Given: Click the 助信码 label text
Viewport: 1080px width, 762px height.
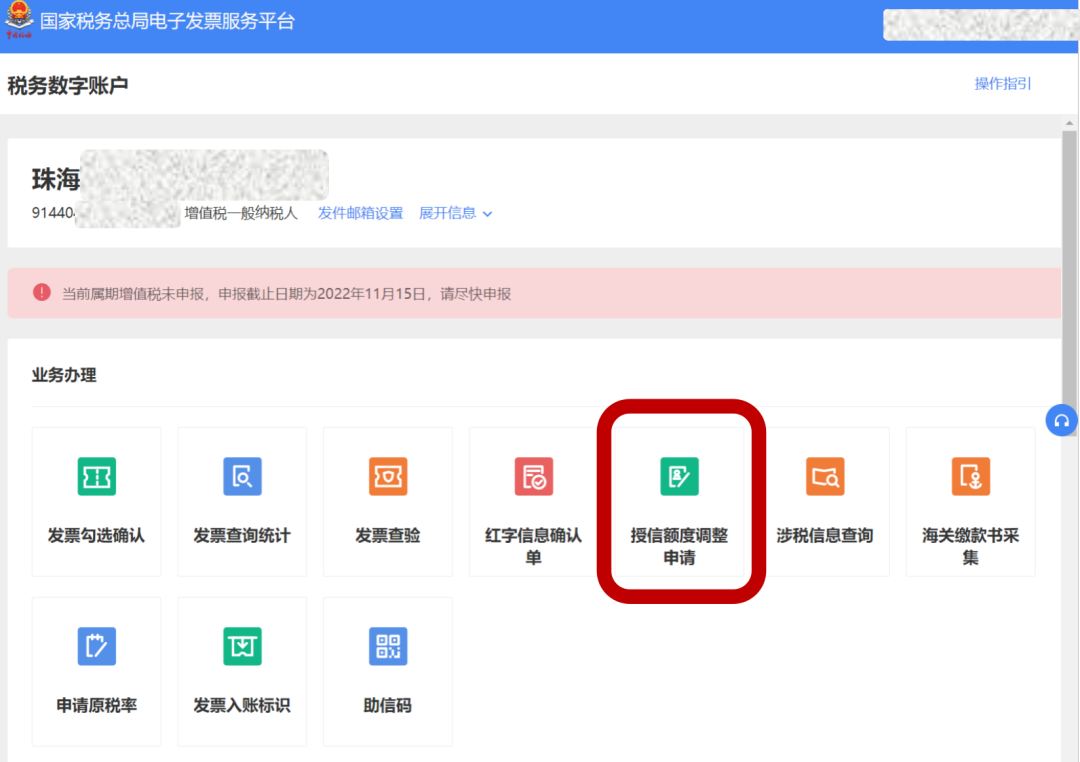Looking at the screenshot, I should [388, 706].
